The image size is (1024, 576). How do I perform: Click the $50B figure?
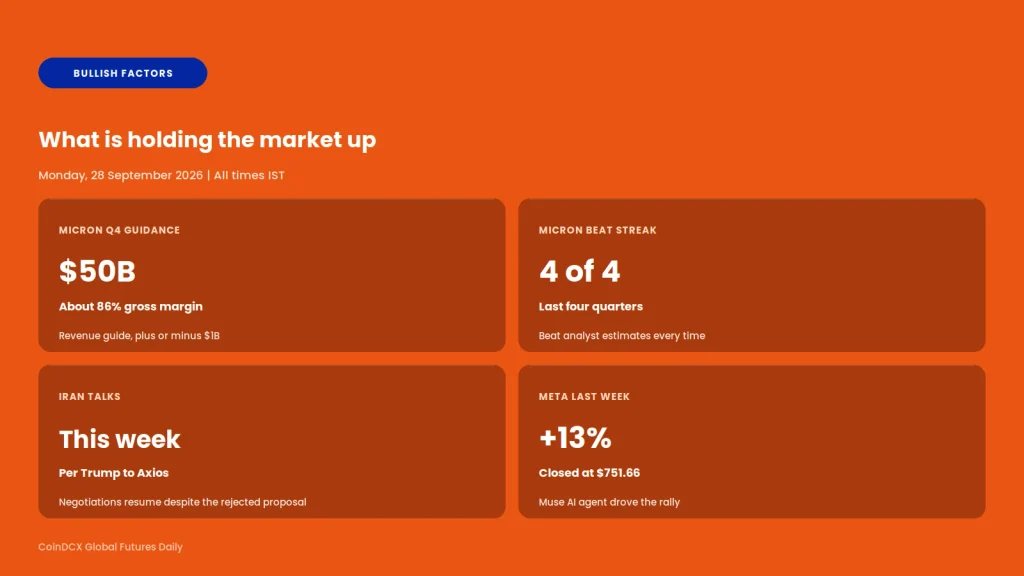pyautogui.click(x=97, y=271)
